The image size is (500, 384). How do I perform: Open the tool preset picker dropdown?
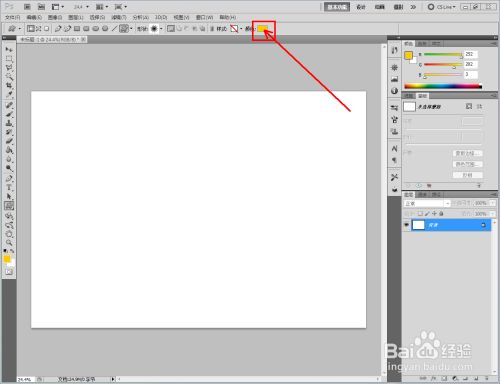coord(20,29)
